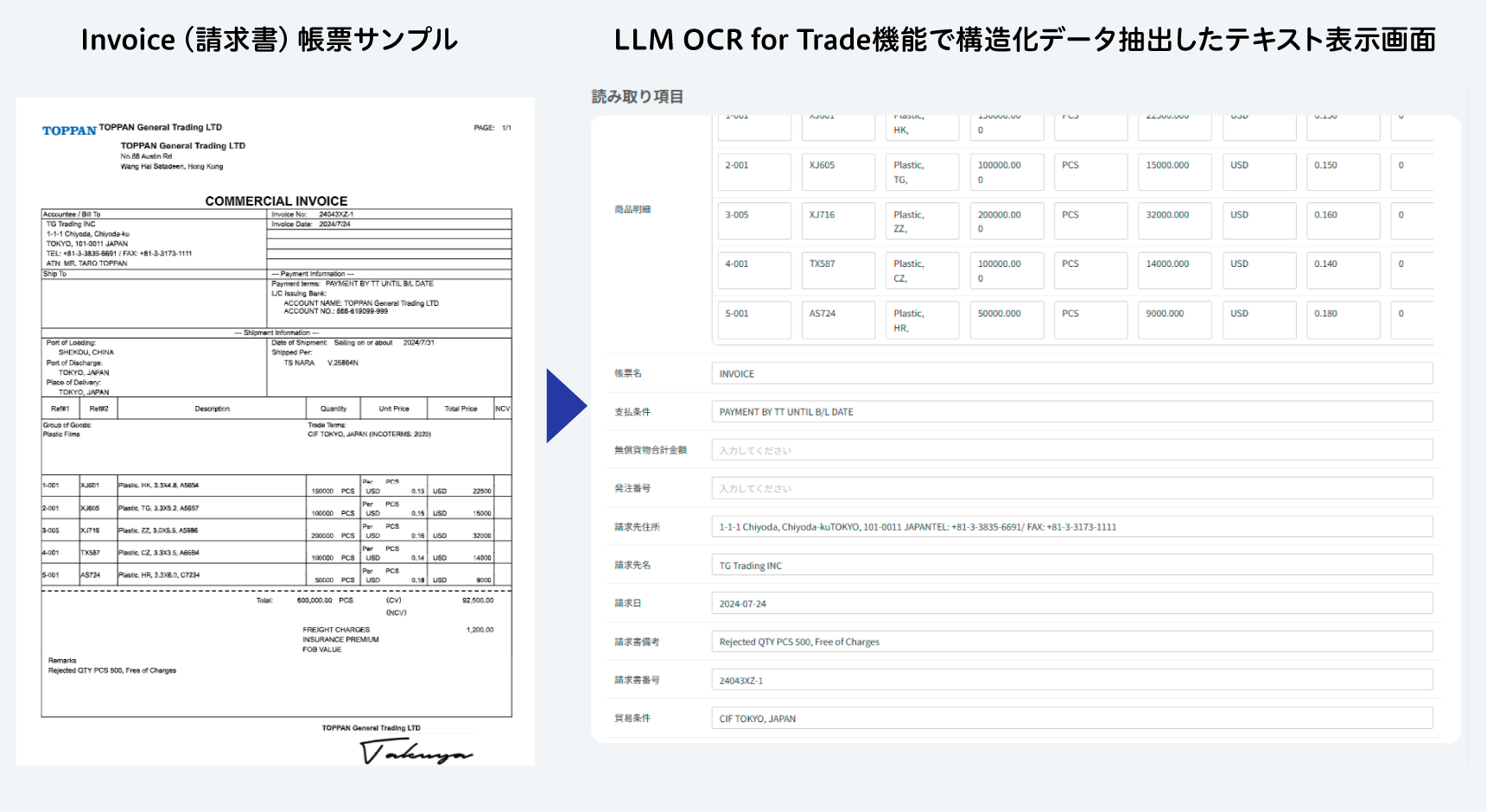Click the 請求書番号 field showing 24043XZ-1
Viewport: 1487px width, 812px height.
(x=1071, y=680)
